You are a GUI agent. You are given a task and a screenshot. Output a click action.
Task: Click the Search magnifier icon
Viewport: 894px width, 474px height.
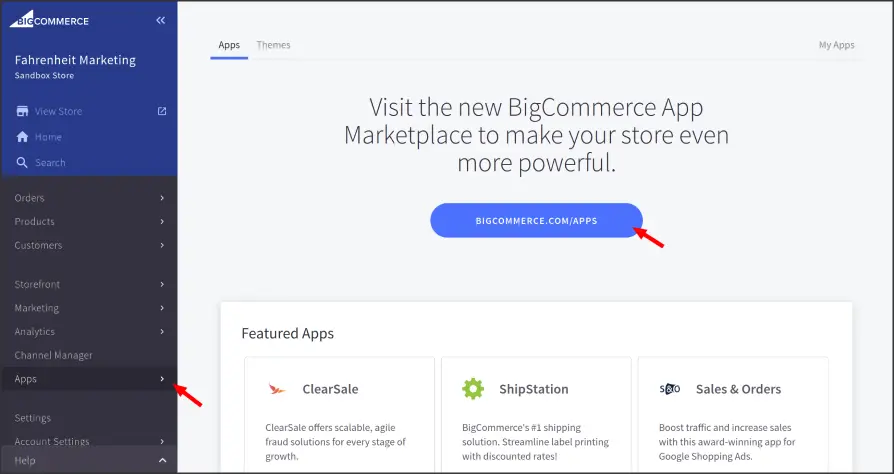tap(22, 163)
